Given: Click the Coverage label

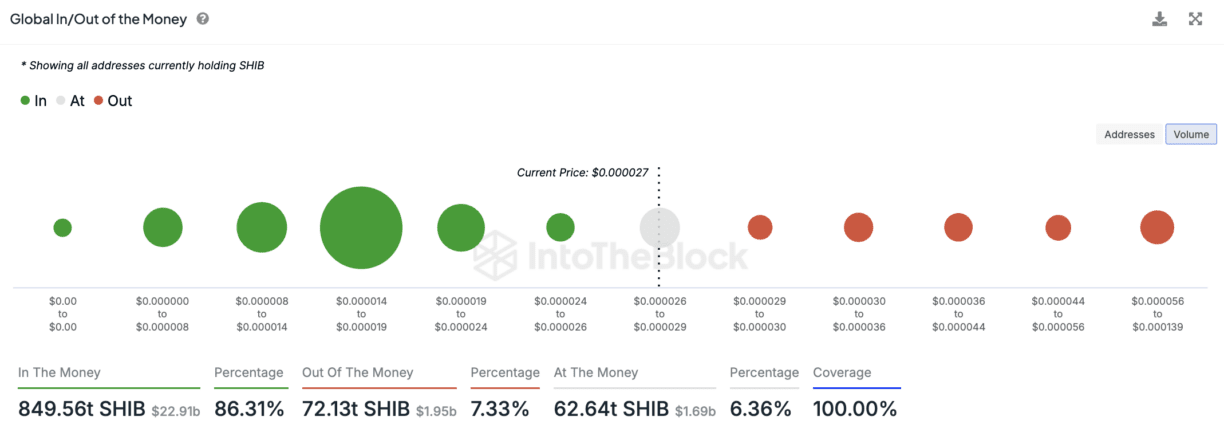Looking at the screenshot, I should point(842,373).
